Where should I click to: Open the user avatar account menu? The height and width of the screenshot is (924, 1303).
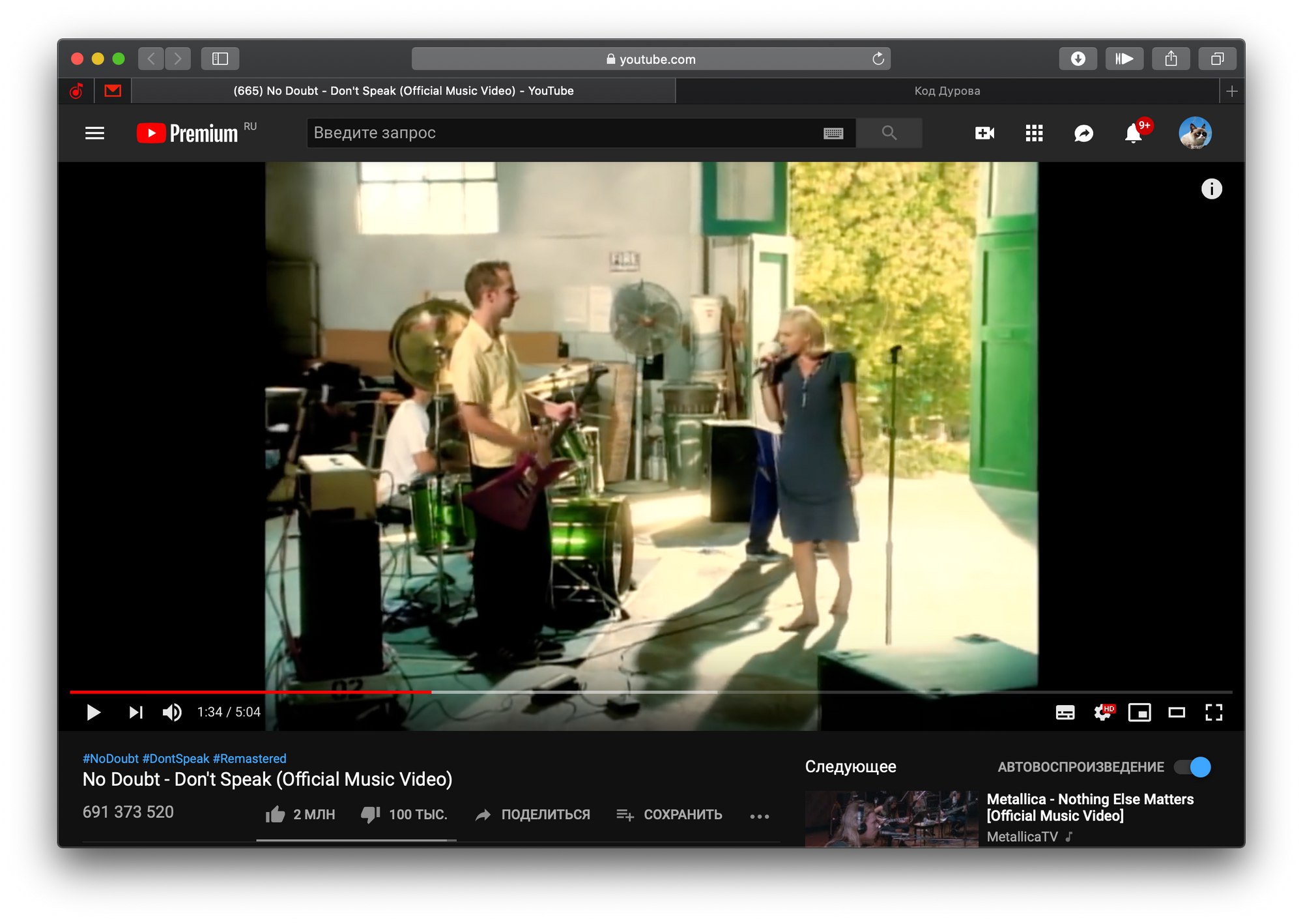[x=1194, y=133]
